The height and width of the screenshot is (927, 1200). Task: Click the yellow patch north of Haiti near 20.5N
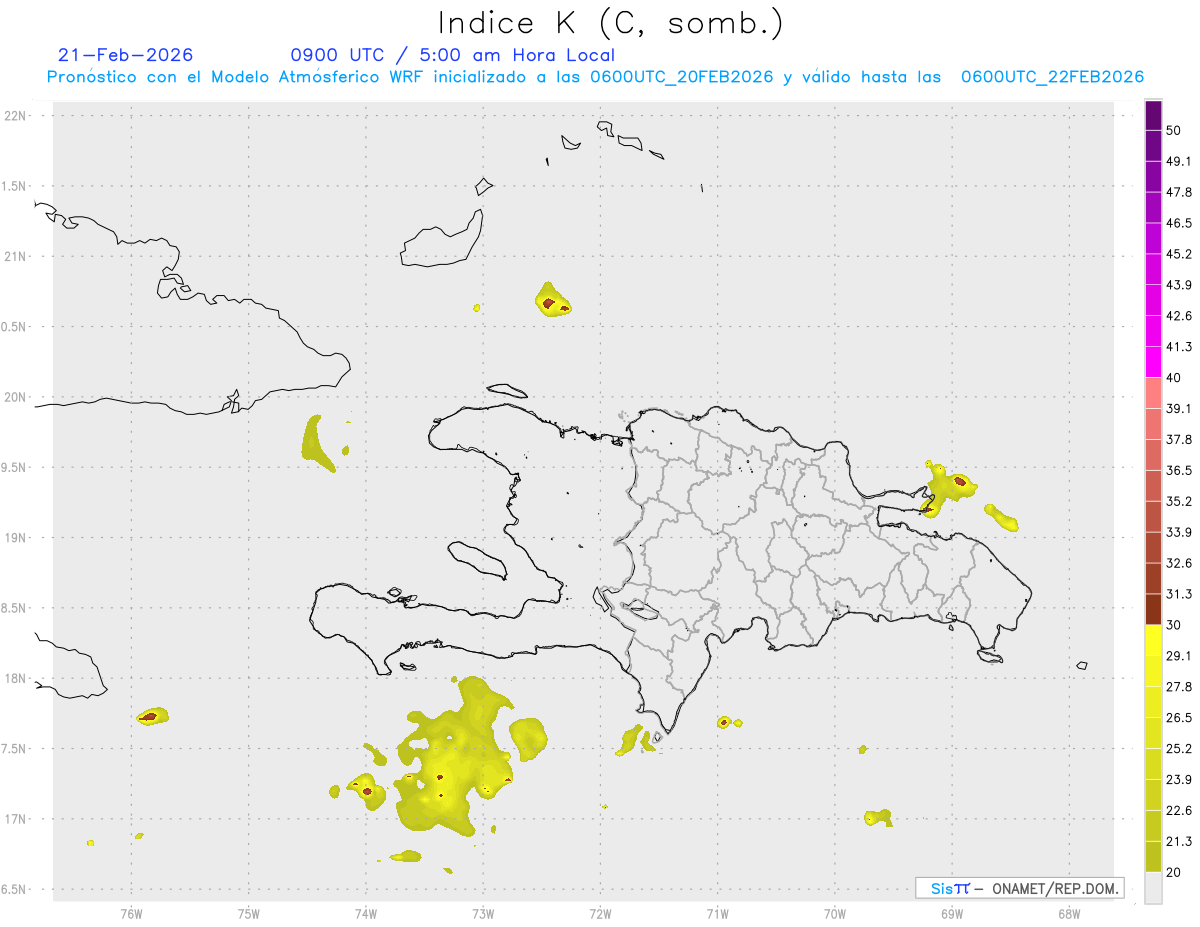click(x=552, y=301)
